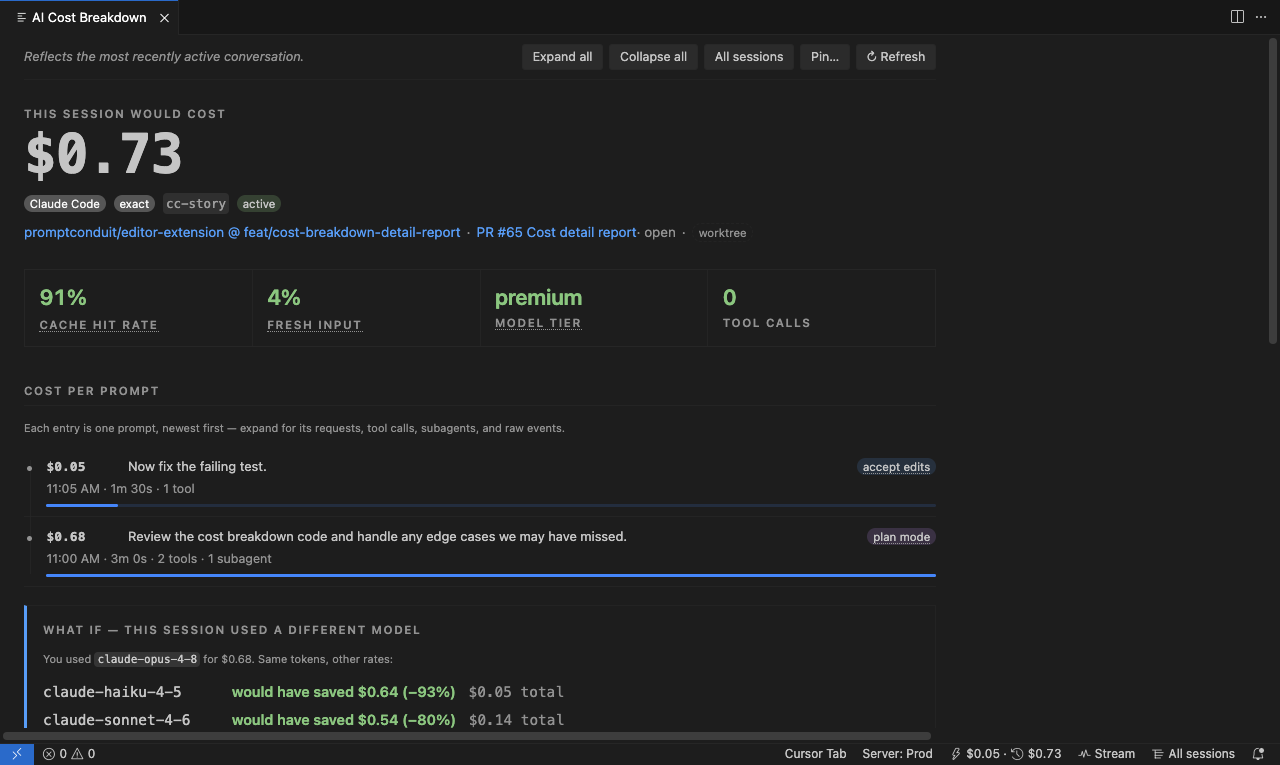
Task: Close the AI Cost Breakdown tab
Action: 164,18
